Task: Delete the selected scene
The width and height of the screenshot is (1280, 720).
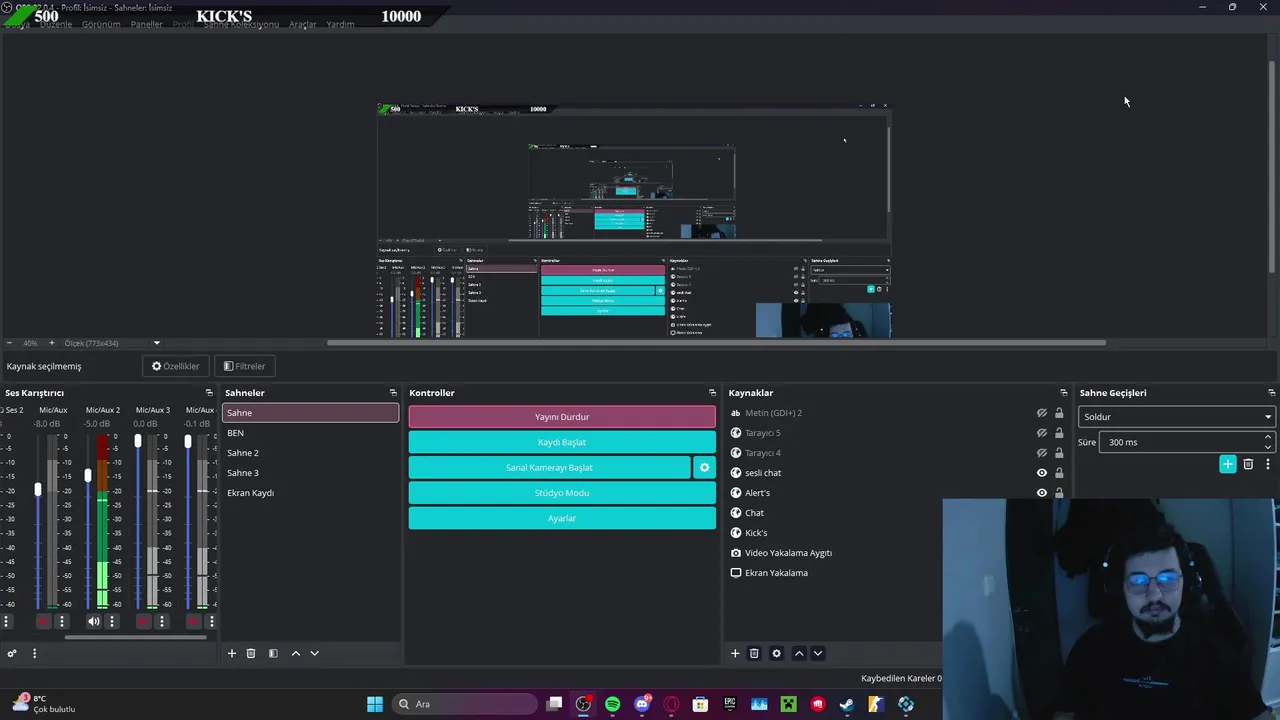Action: pyautogui.click(x=251, y=653)
